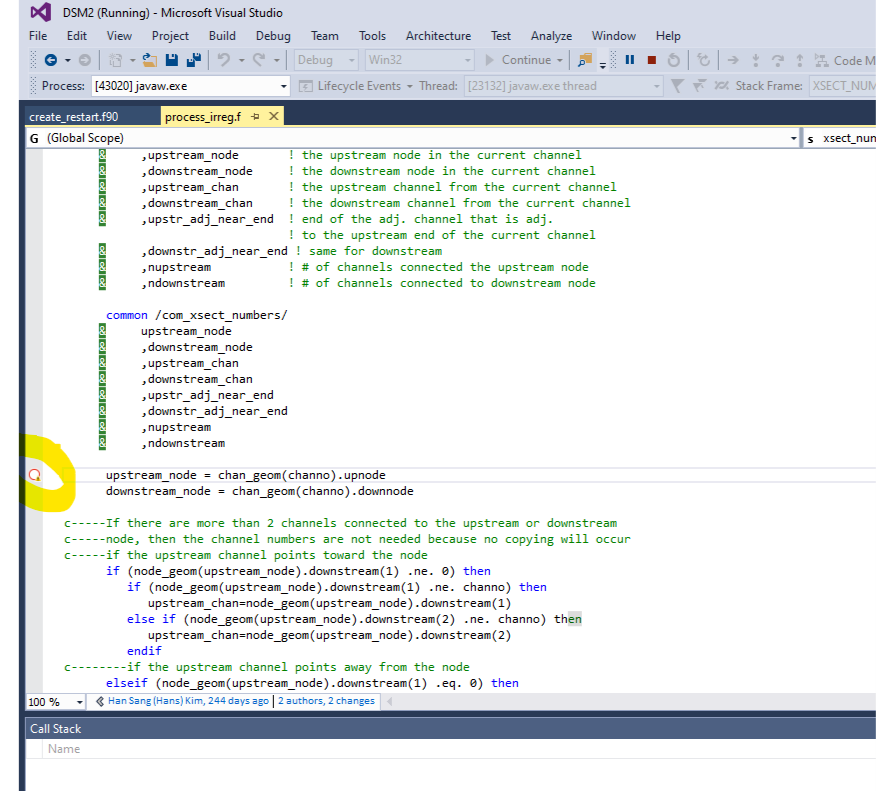876x791 pixels.
Task: Click the Step Out icon
Action: click(x=799, y=60)
